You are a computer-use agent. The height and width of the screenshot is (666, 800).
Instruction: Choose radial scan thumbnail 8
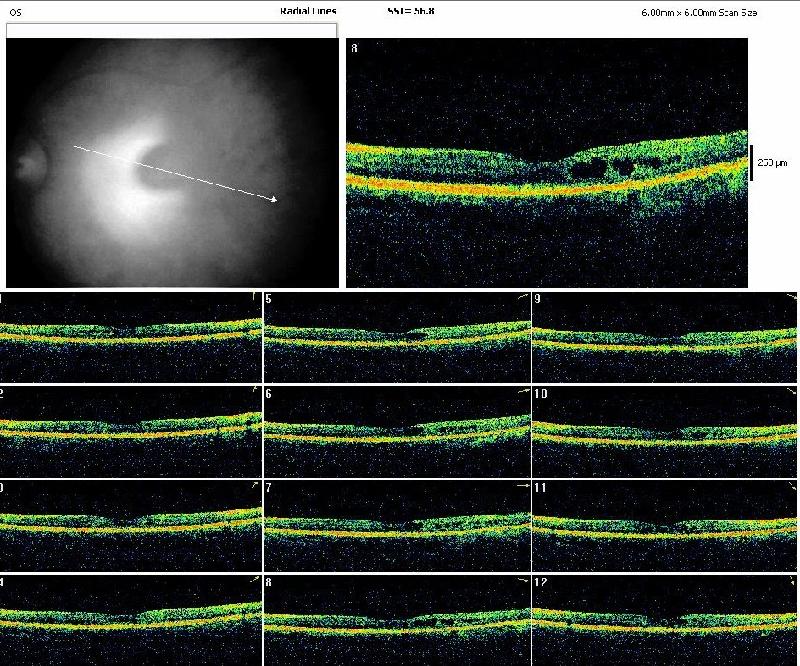point(397,620)
